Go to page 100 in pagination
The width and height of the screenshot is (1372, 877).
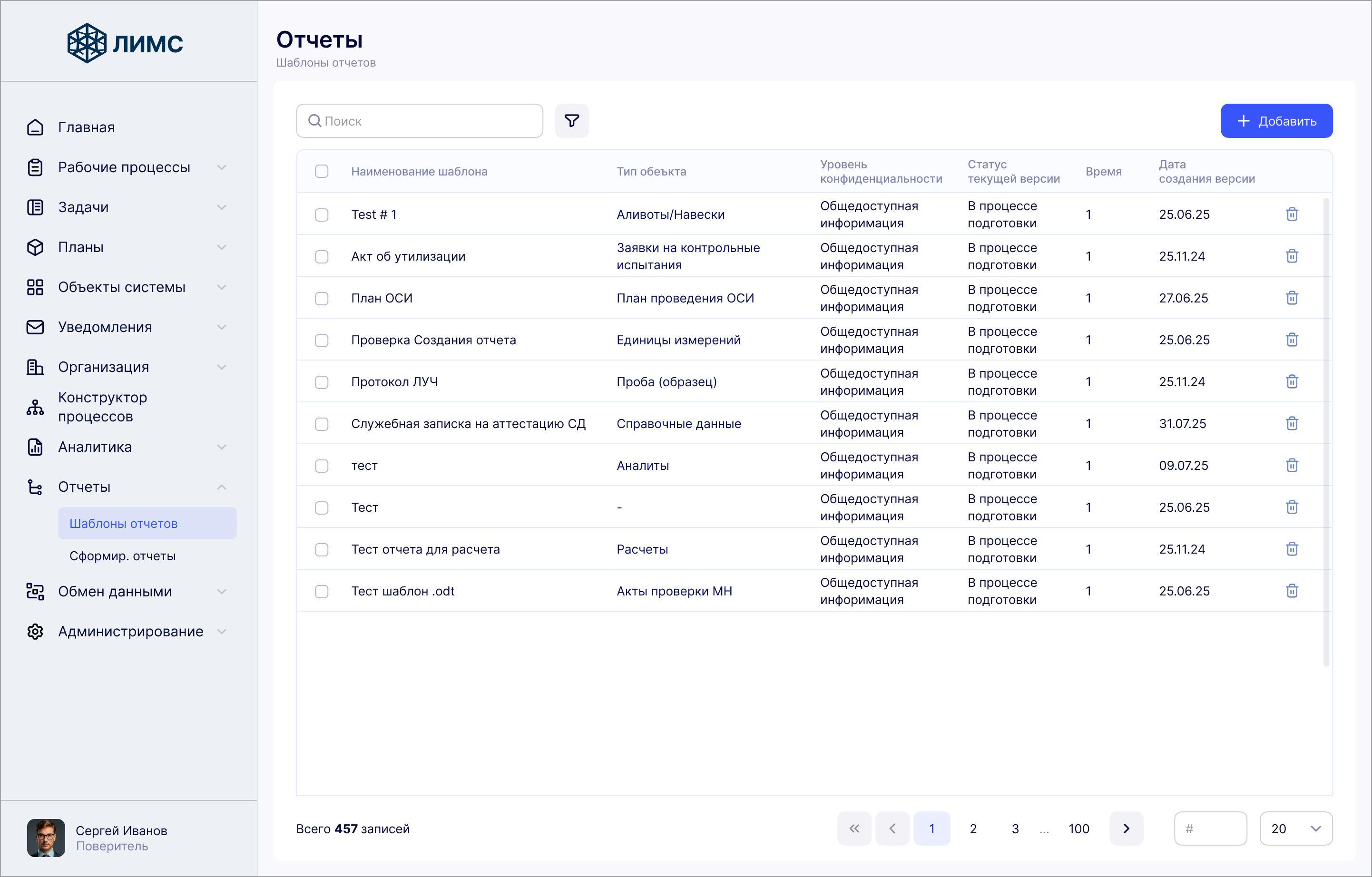pyautogui.click(x=1078, y=828)
